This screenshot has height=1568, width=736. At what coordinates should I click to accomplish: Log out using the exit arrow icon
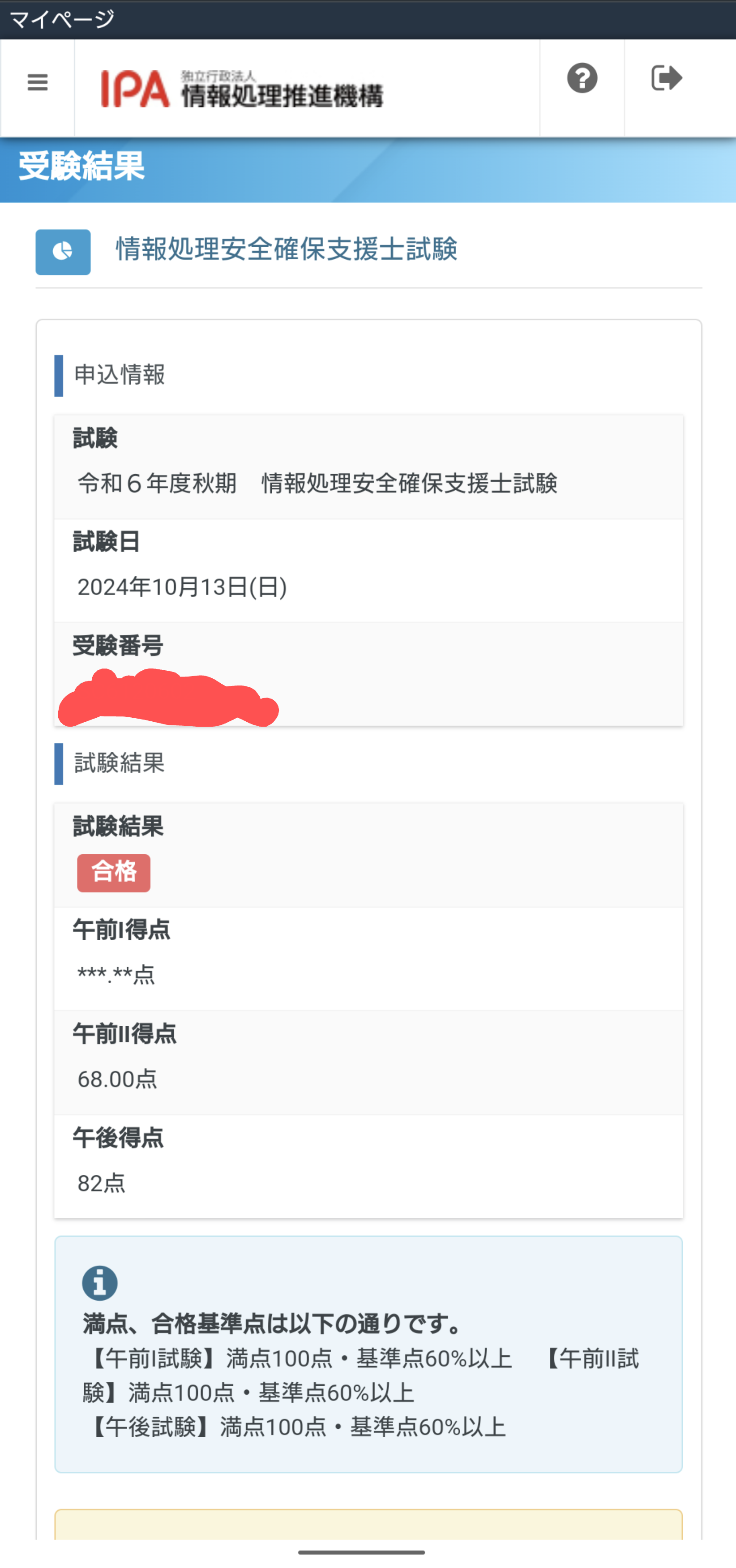click(x=667, y=78)
